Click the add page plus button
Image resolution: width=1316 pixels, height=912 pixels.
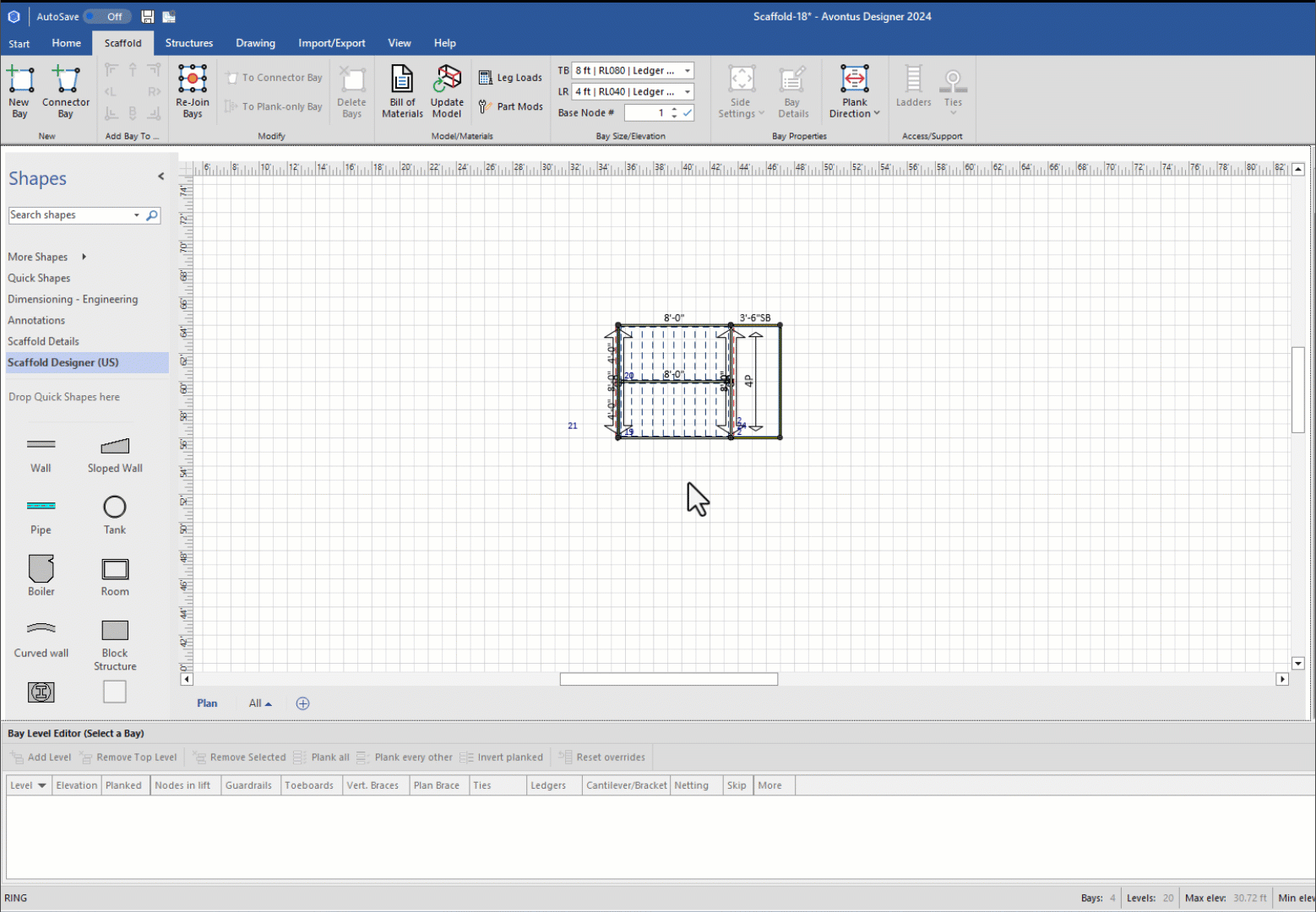302,703
